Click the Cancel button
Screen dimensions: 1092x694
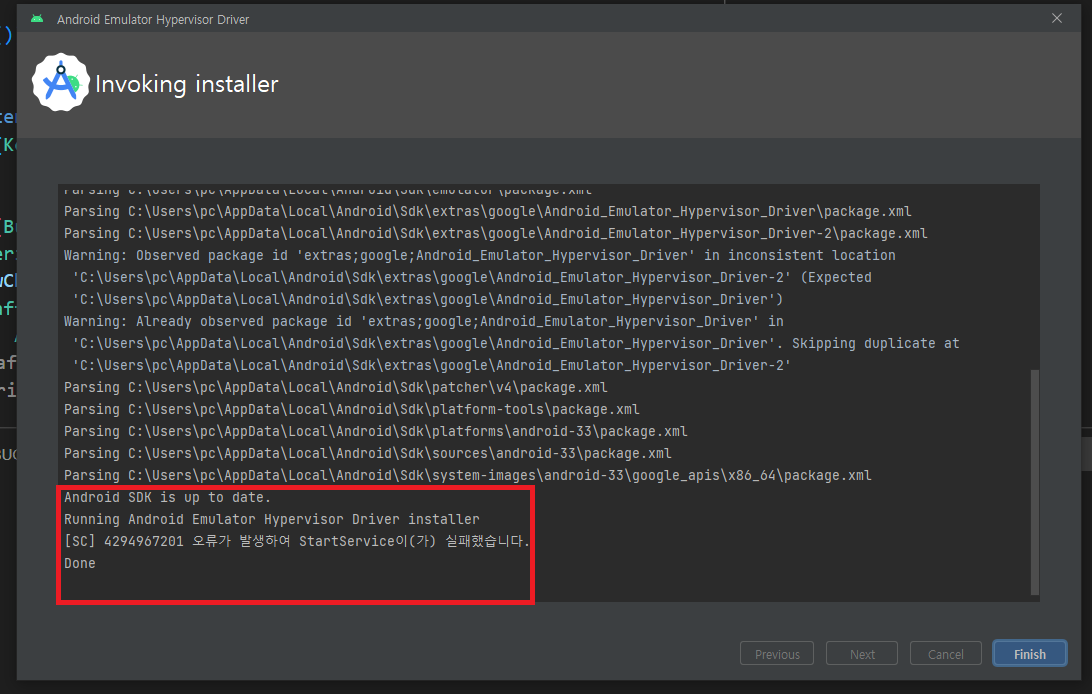945,654
